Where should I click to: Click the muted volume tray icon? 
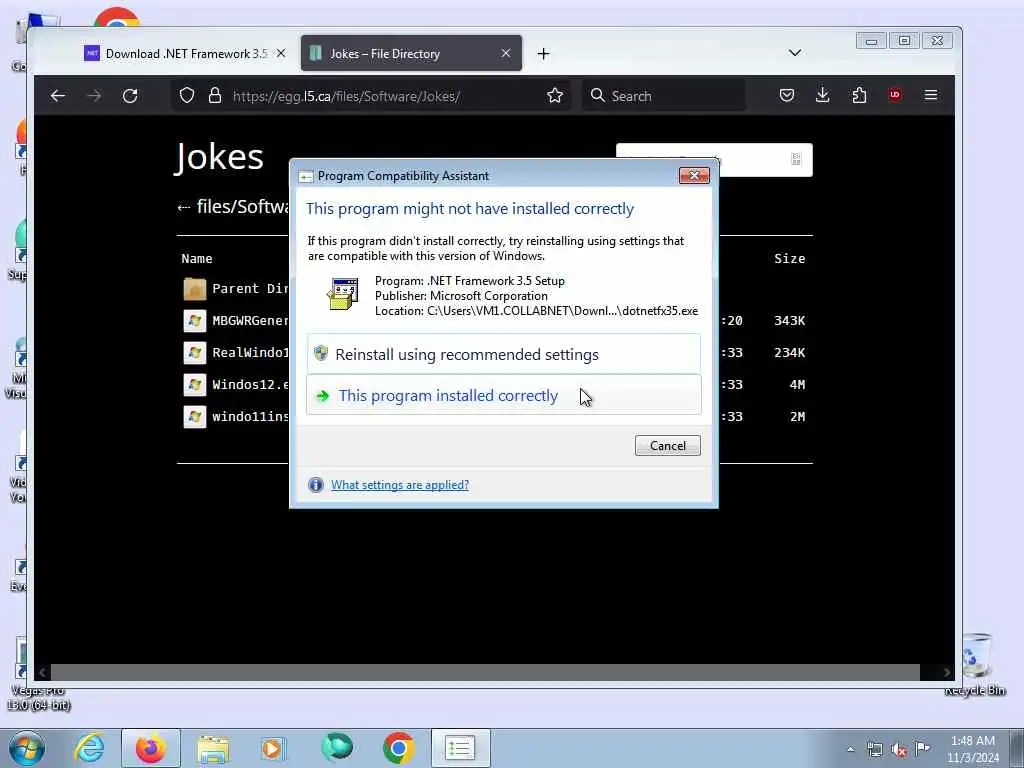tap(899, 750)
